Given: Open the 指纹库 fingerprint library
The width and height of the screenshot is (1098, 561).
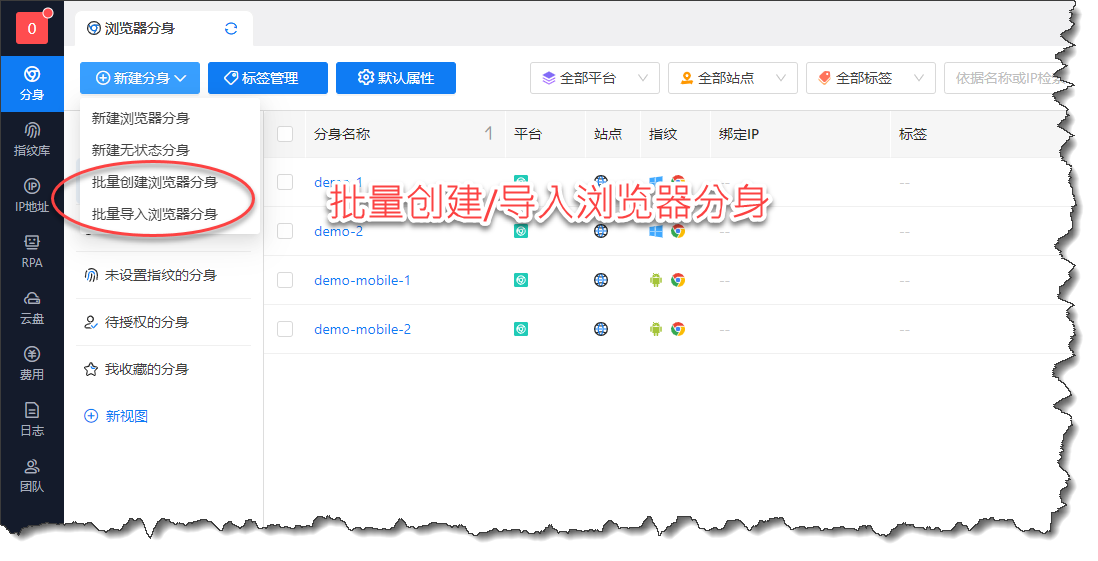Looking at the screenshot, I should pos(32,139).
